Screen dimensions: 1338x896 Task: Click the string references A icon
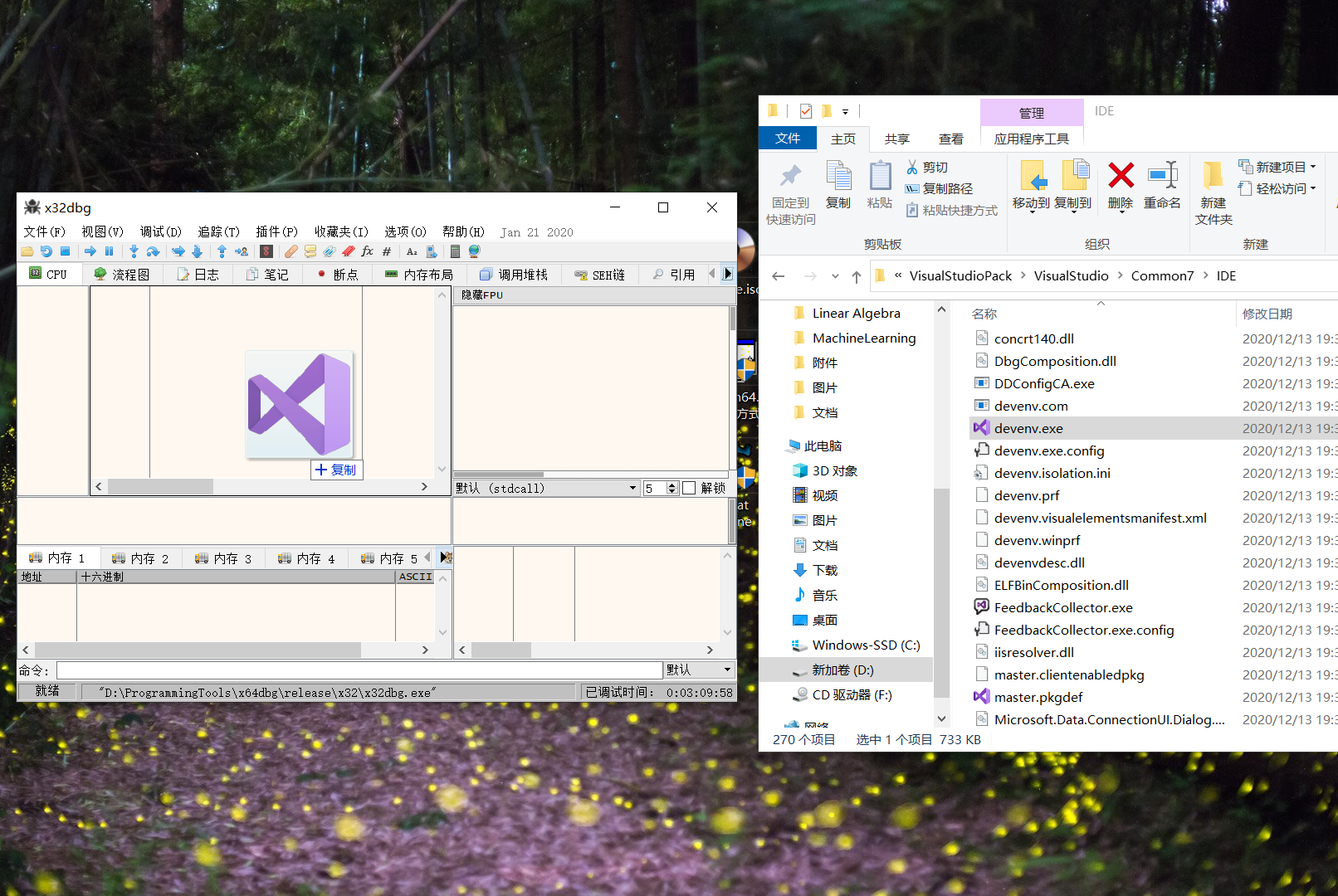[x=412, y=251]
